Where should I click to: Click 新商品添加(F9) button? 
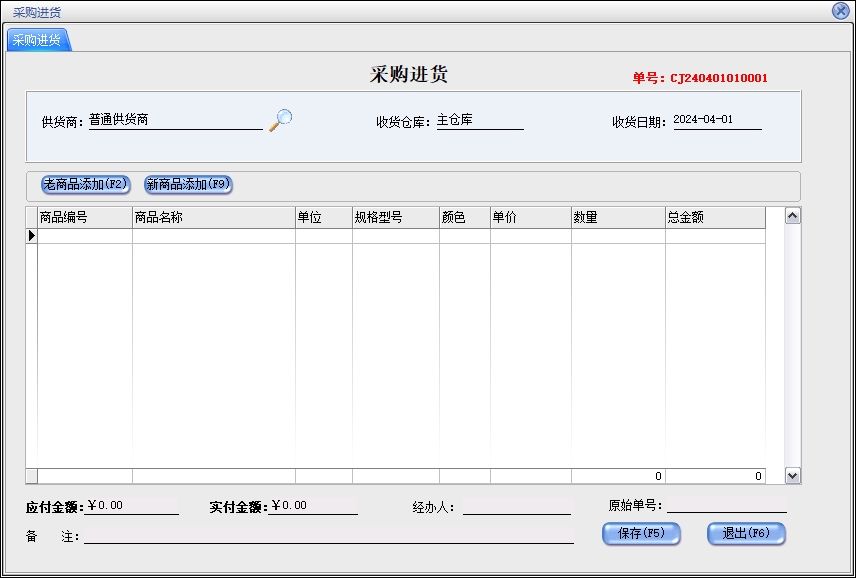pos(189,185)
